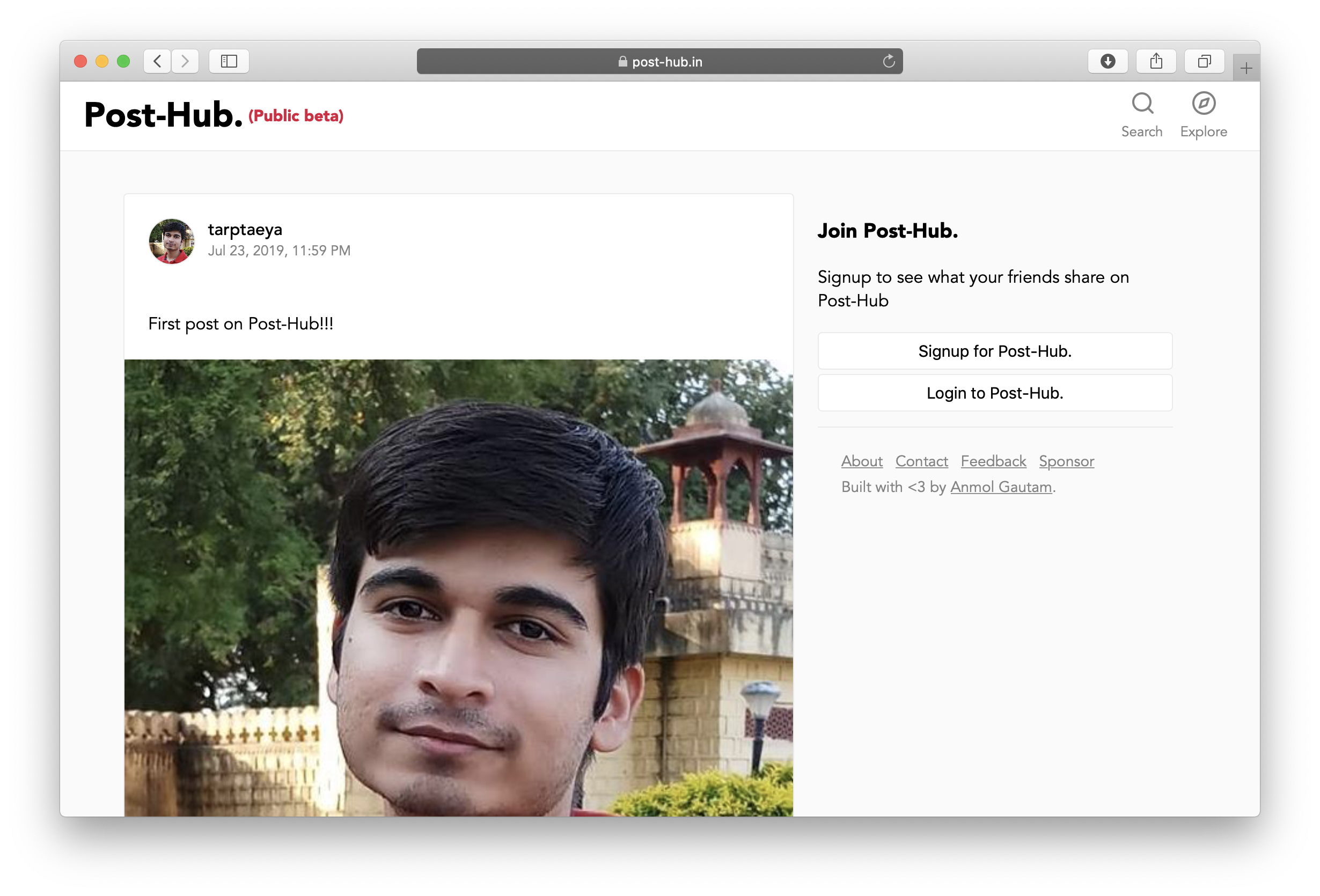Show the tab overview icon
Screen dimensions: 1320x896
tap(1204, 61)
